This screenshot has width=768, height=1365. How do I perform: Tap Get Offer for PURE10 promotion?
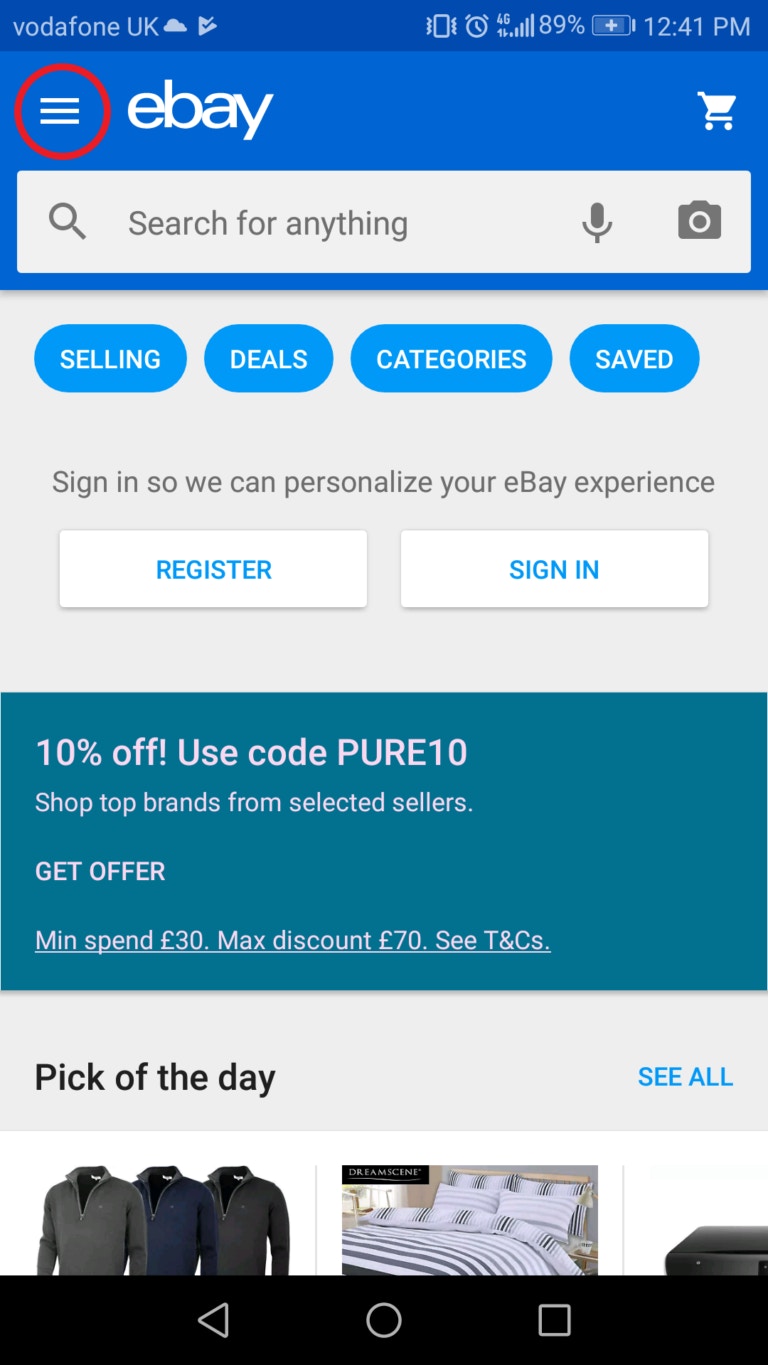tap(100, 871)
